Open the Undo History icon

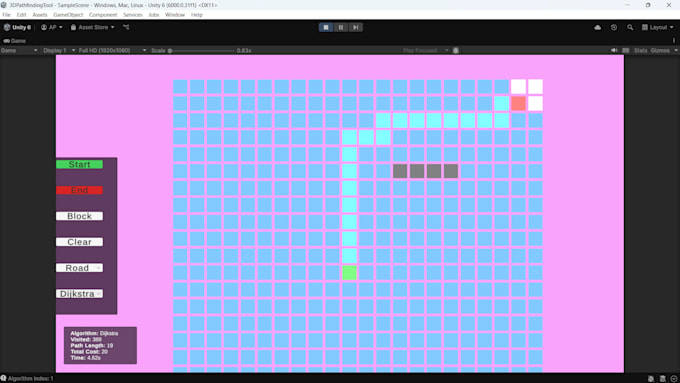pyautogui.click(x=614, y=27)
